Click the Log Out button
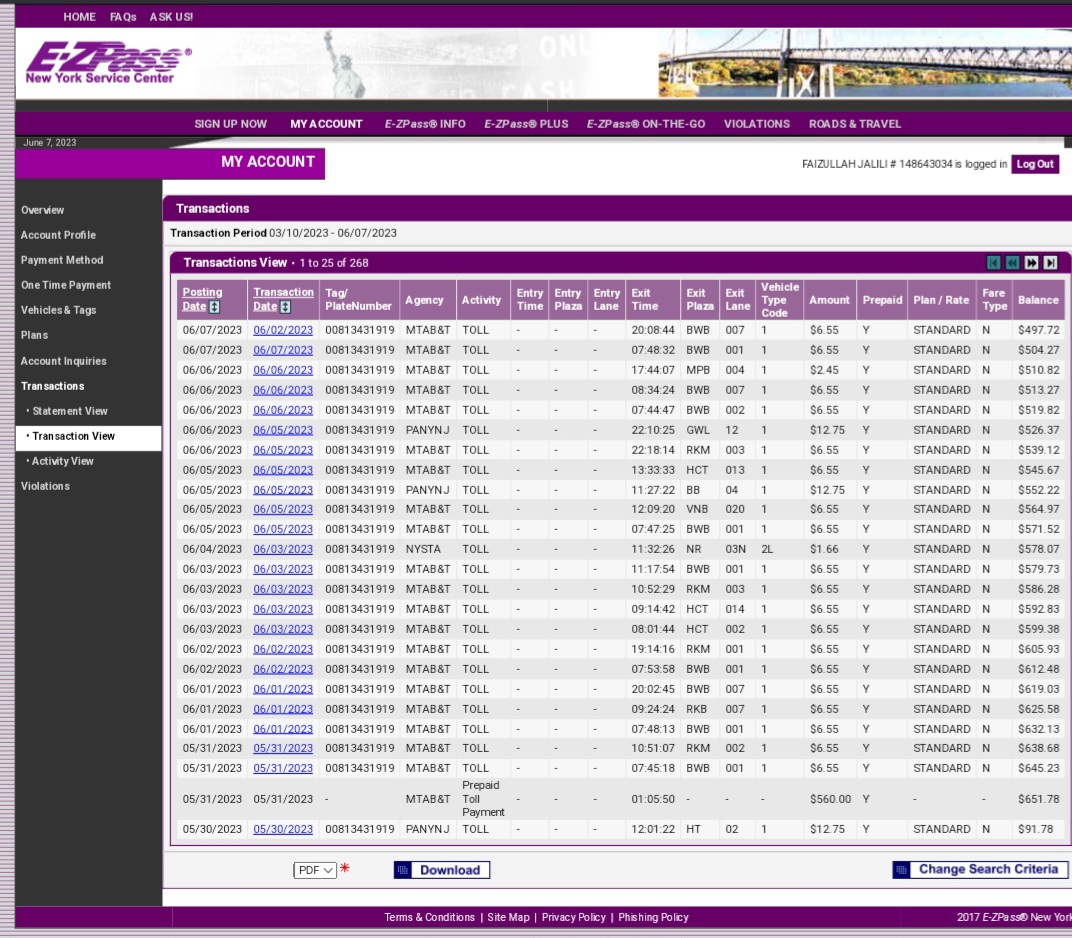1072x938 pixels. tap(1035, 164)
